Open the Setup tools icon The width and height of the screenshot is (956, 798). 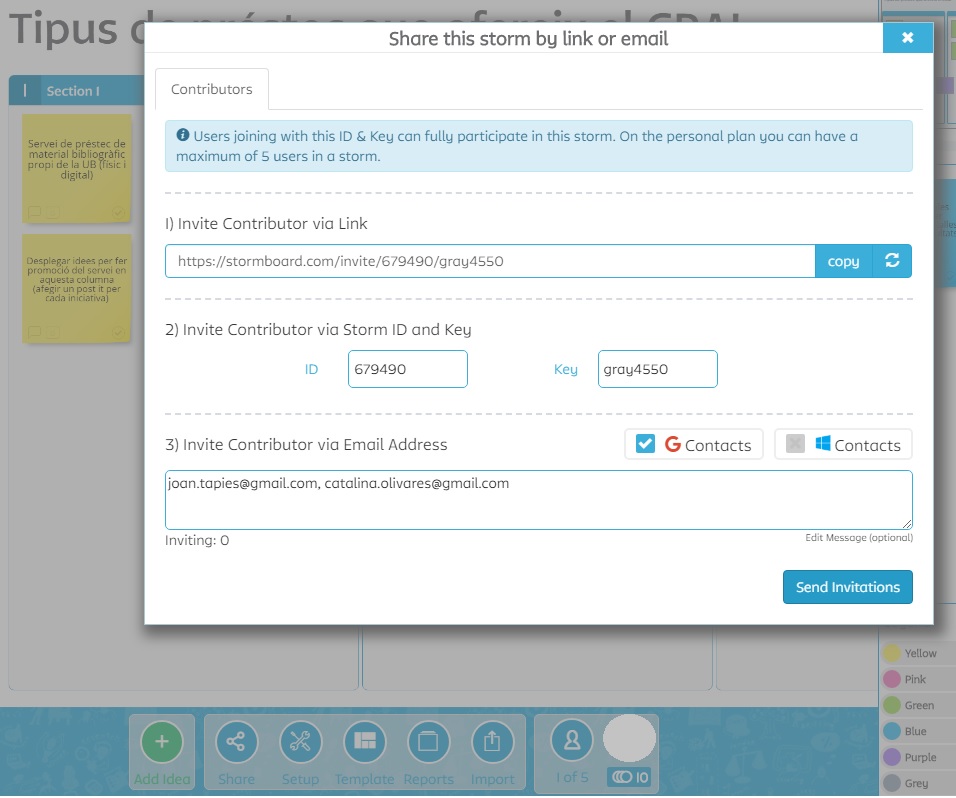pos(300,742)
